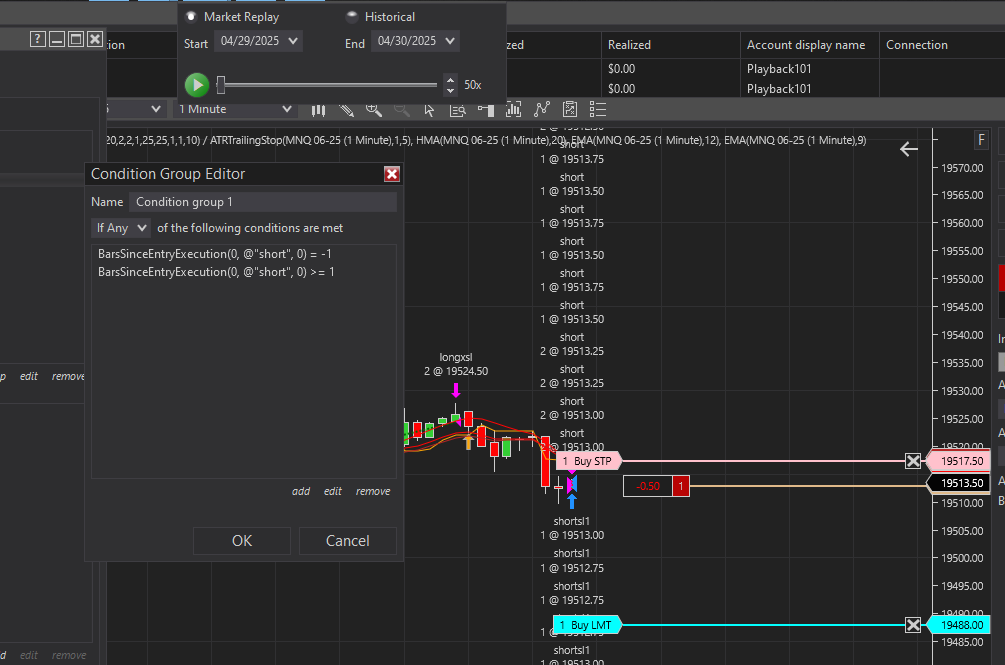Click the longxsl 2 @ 19524.50 label
This screenshot has height=665, width=1005.
456,365
